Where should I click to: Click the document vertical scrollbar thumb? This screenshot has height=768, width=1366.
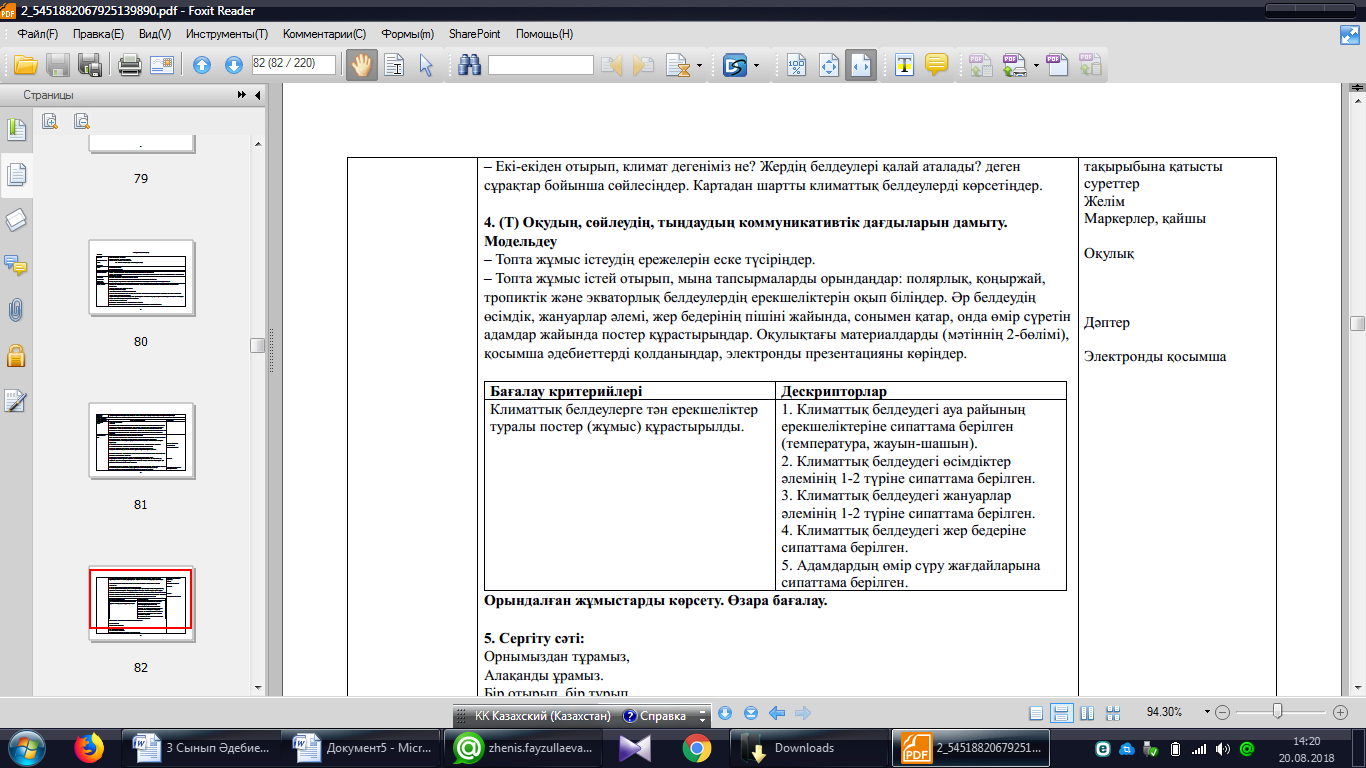pyautogui.click(x=1357, y=323)
